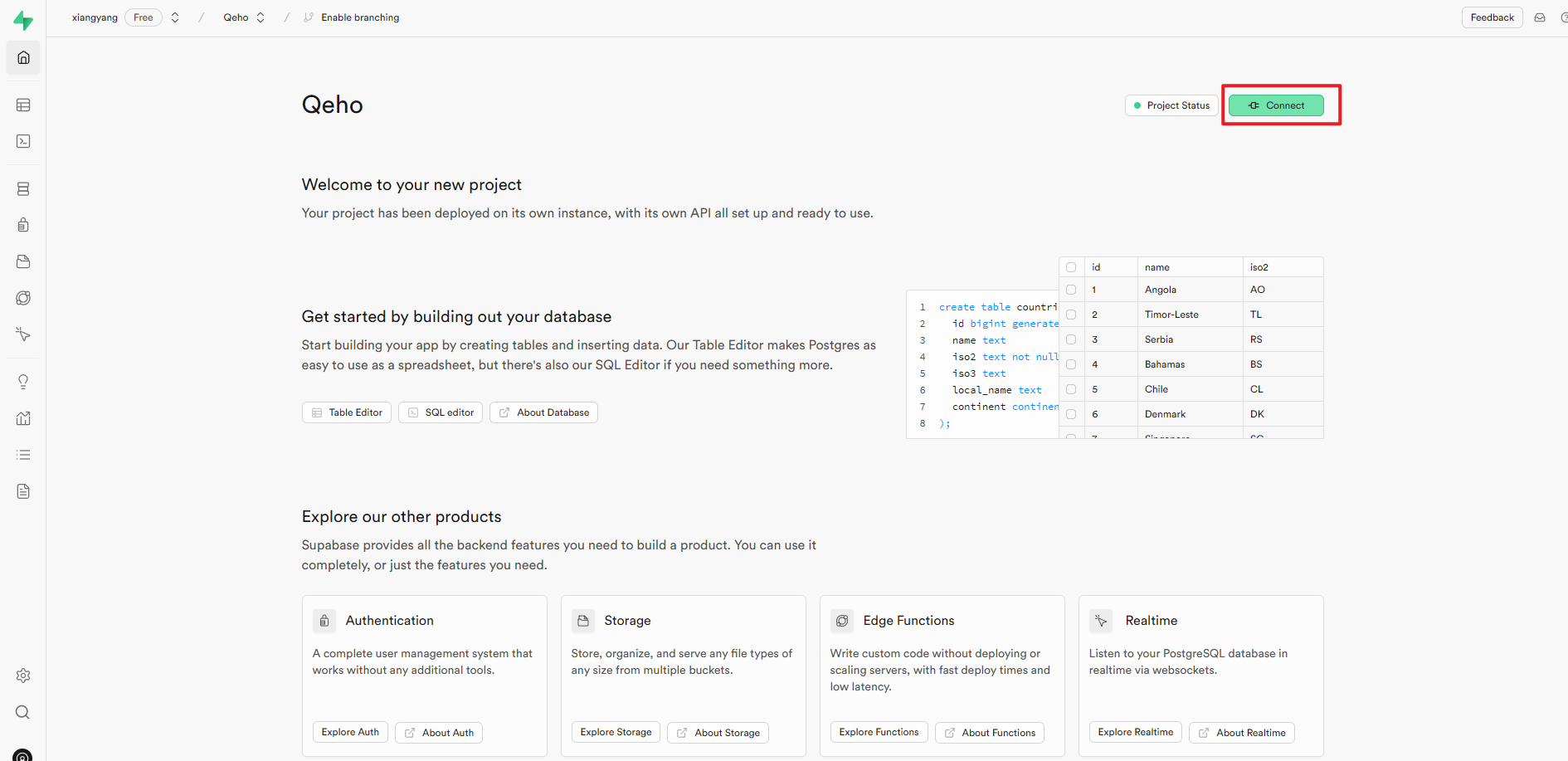Tick the checkbox for Bahamas row
This screenshot has height=761, width=1568.
[x=1071, y=364]
